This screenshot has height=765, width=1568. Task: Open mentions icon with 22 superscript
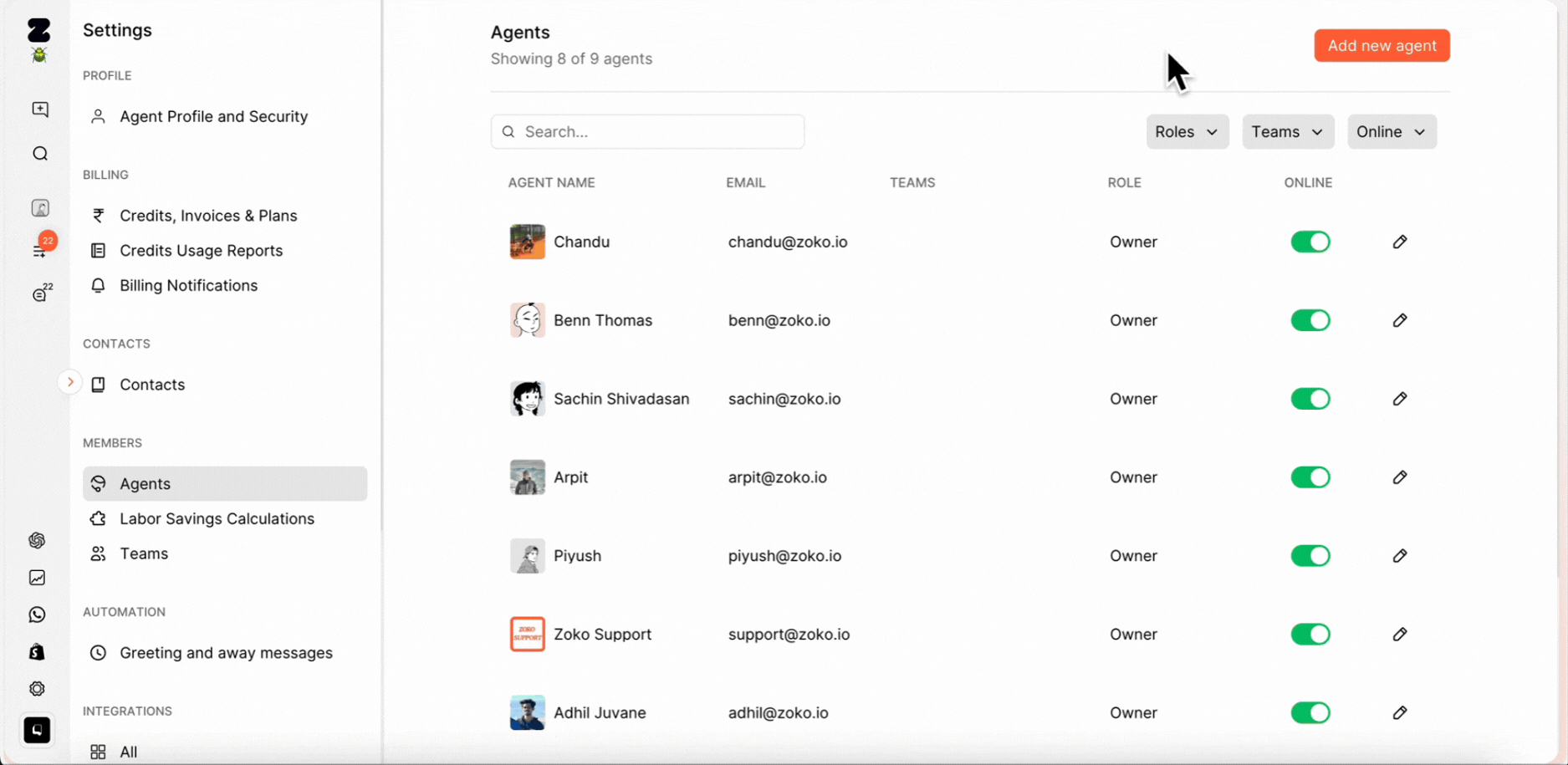coord(42,293)
